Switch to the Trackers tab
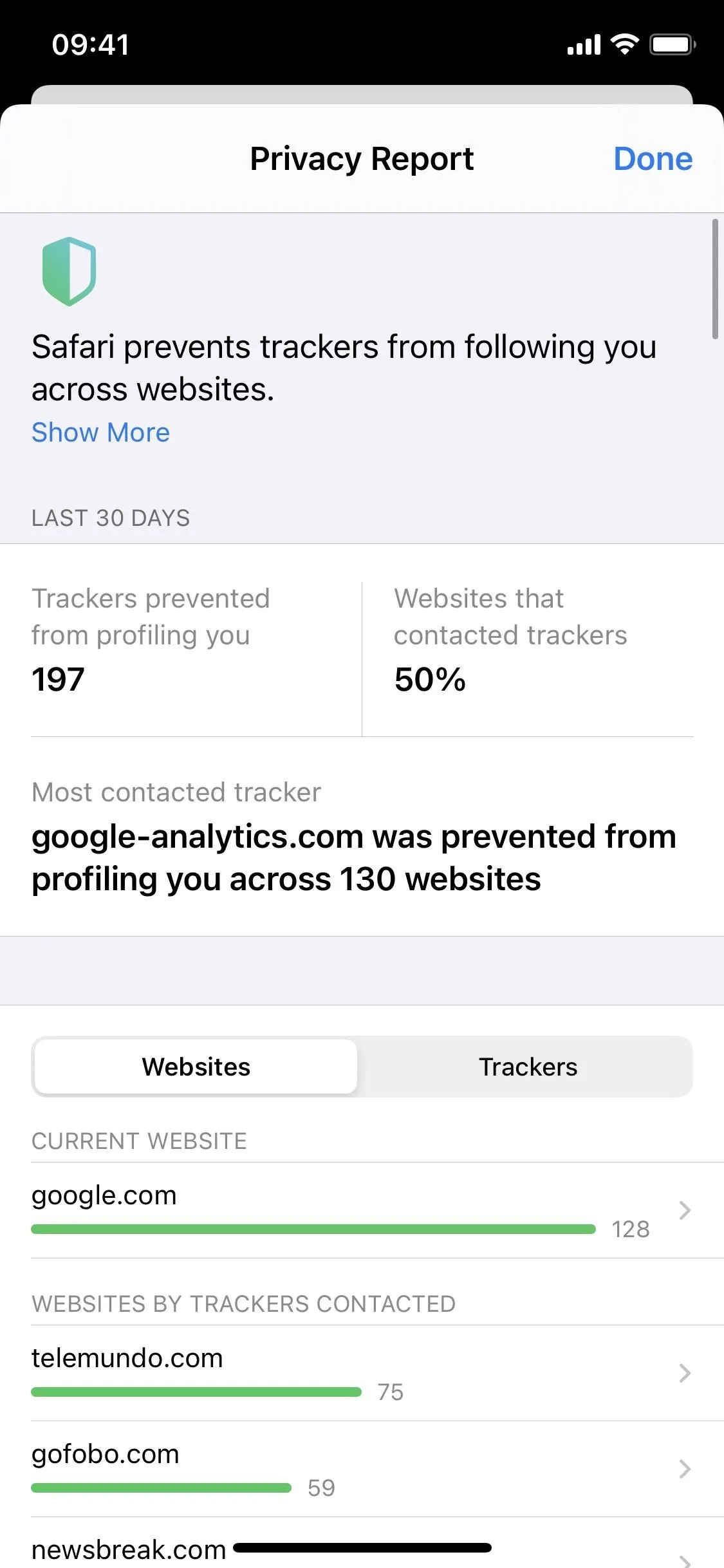This screenshot has height=1568, width=724. (528, 1067)
